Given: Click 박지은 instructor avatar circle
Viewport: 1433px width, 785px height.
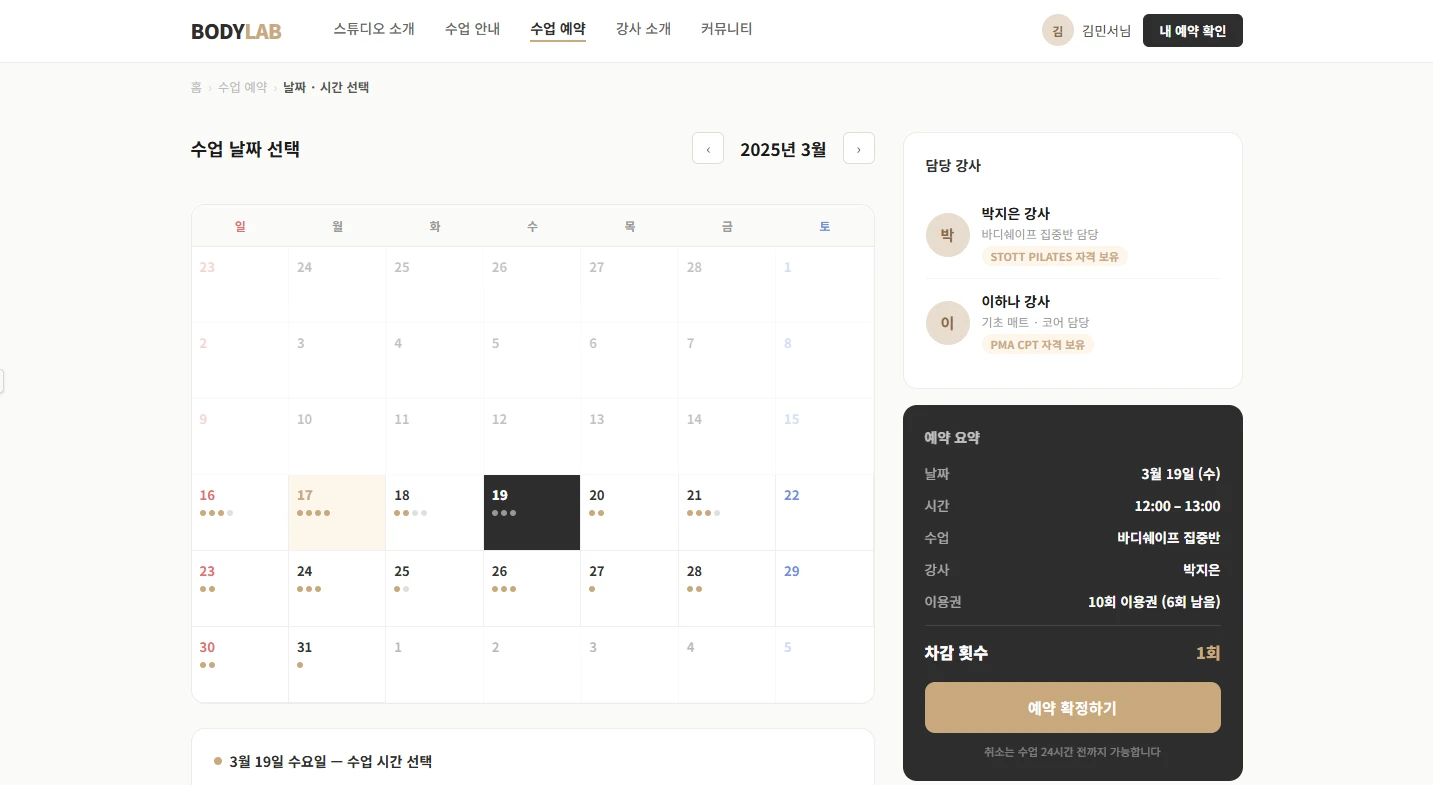Looking at the screenshot, I should [948, 235].
